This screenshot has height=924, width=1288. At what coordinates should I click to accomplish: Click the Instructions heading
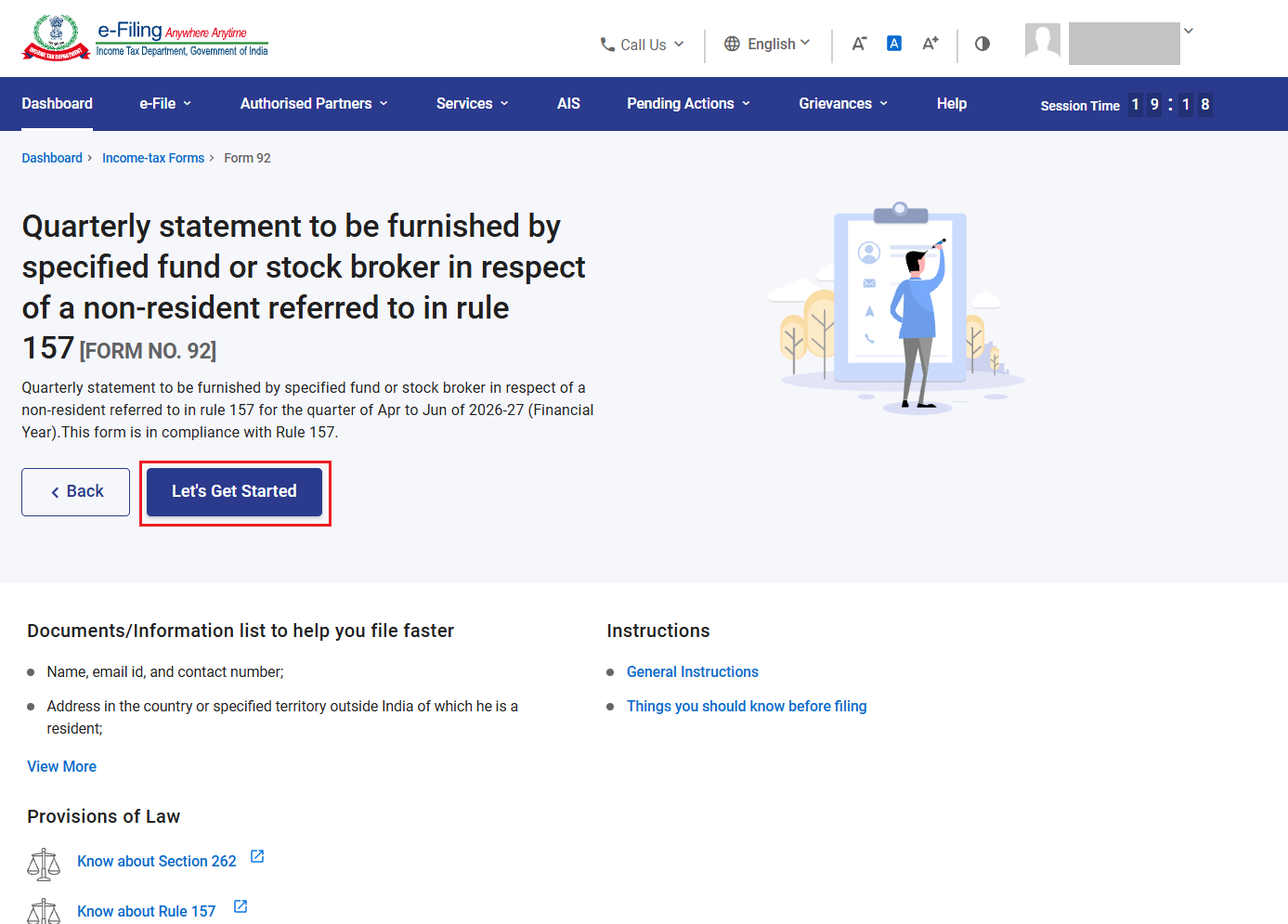(658, 631)
